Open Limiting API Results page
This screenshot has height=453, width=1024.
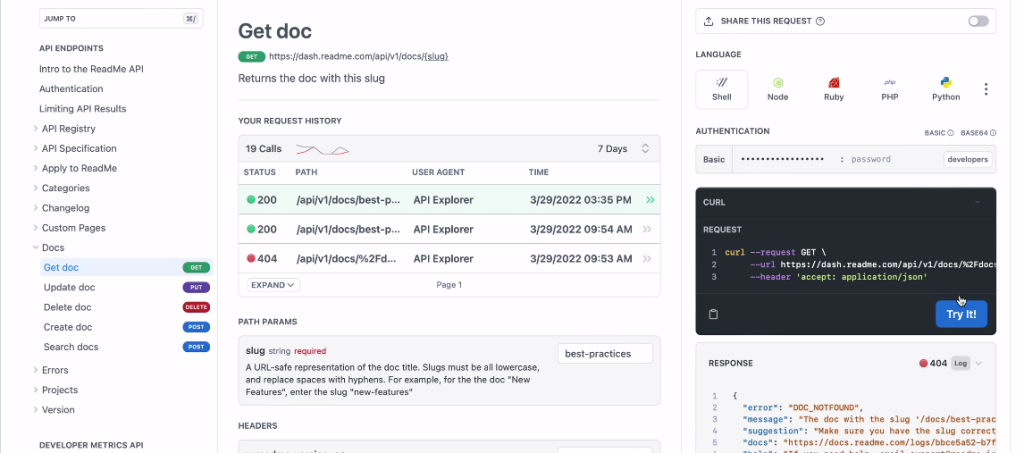click(83, 109)
